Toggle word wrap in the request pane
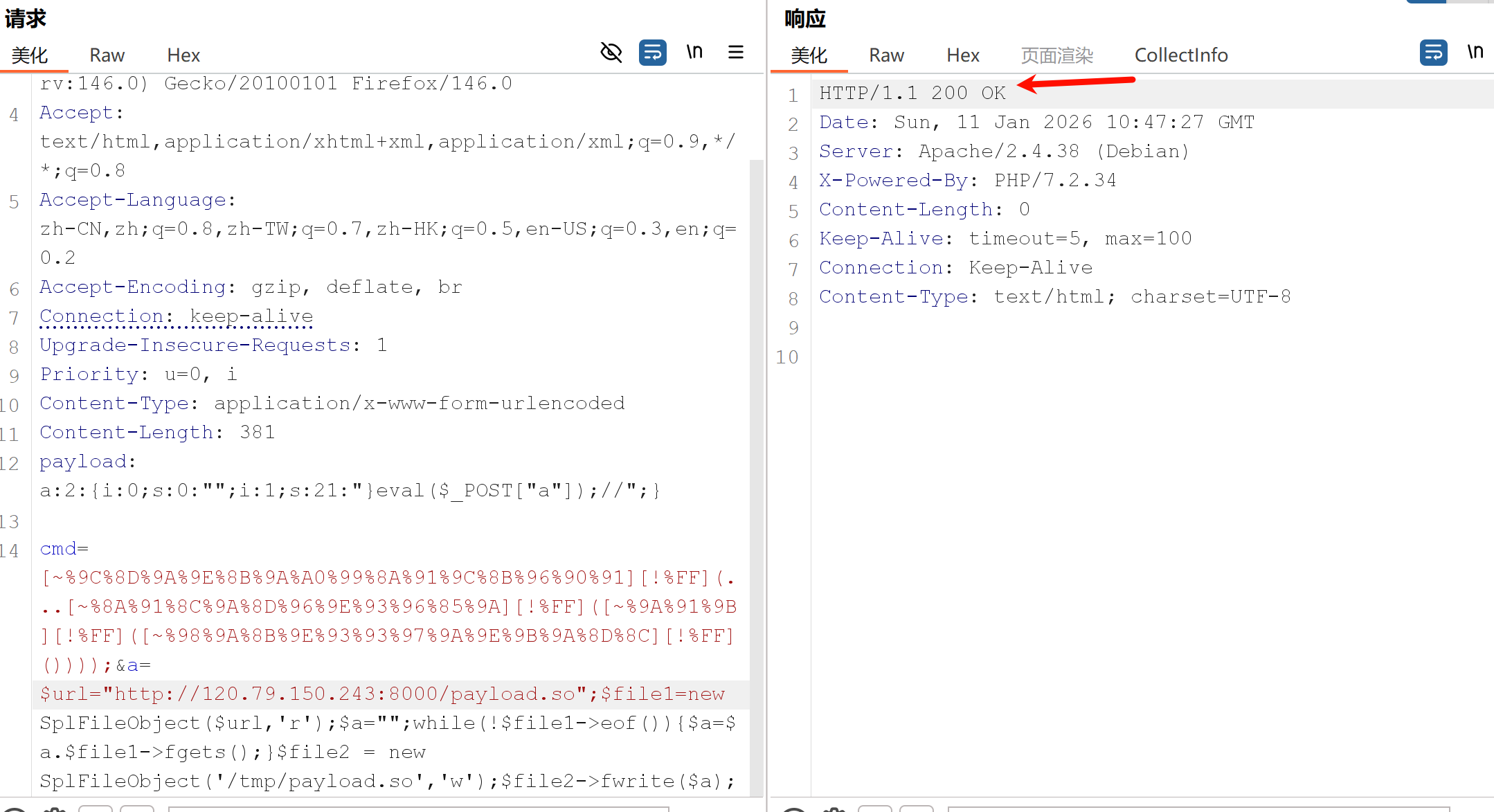 tap(652, 53)
